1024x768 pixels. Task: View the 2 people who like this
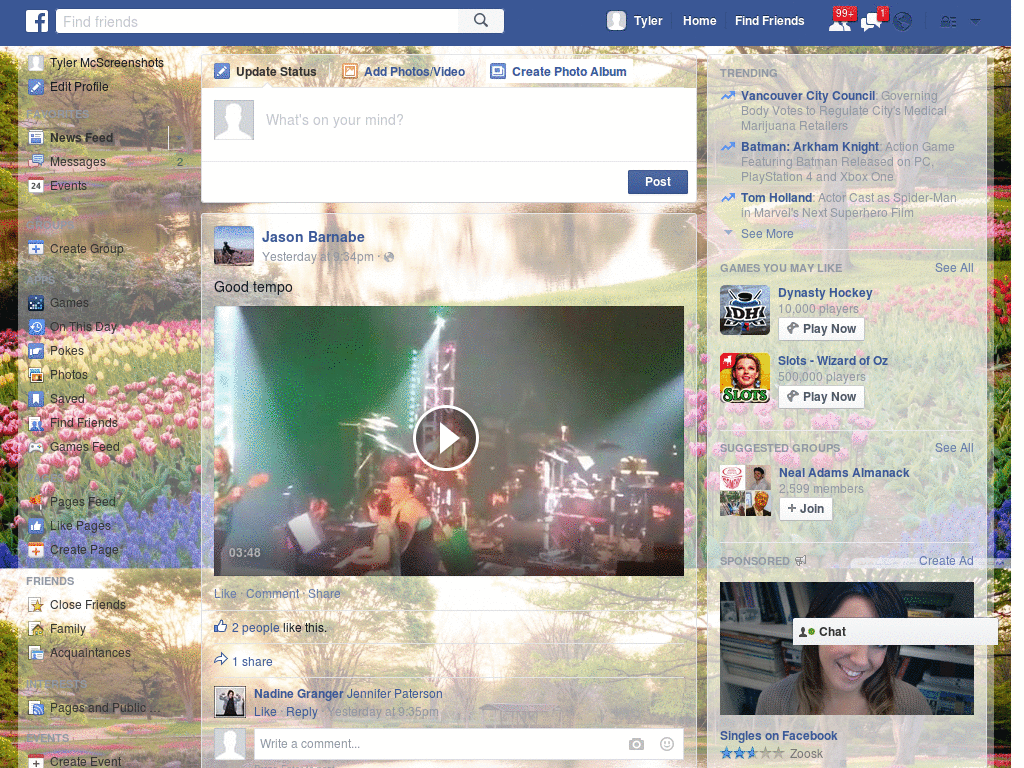(255, 628)
